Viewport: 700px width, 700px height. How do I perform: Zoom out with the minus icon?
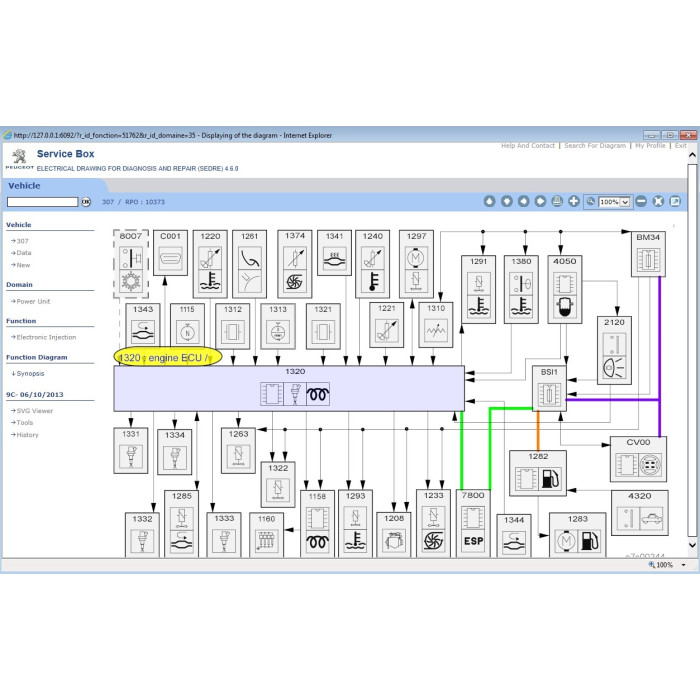point(641,201)
